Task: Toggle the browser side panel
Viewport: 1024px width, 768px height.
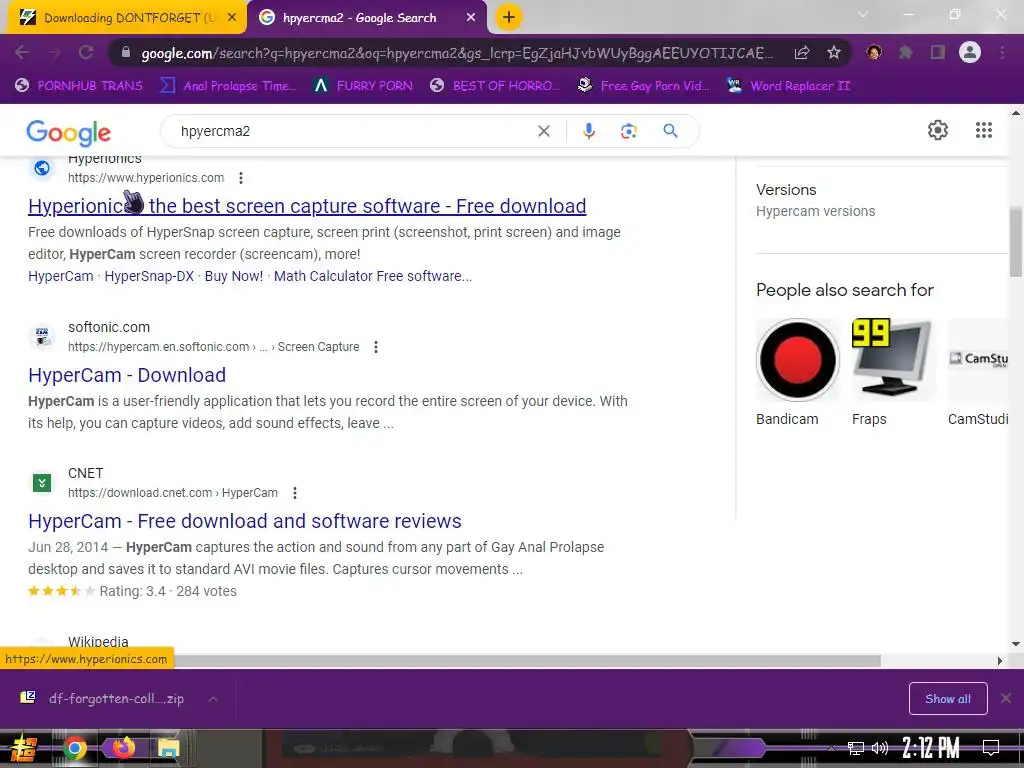Action: tap(938, 52)
